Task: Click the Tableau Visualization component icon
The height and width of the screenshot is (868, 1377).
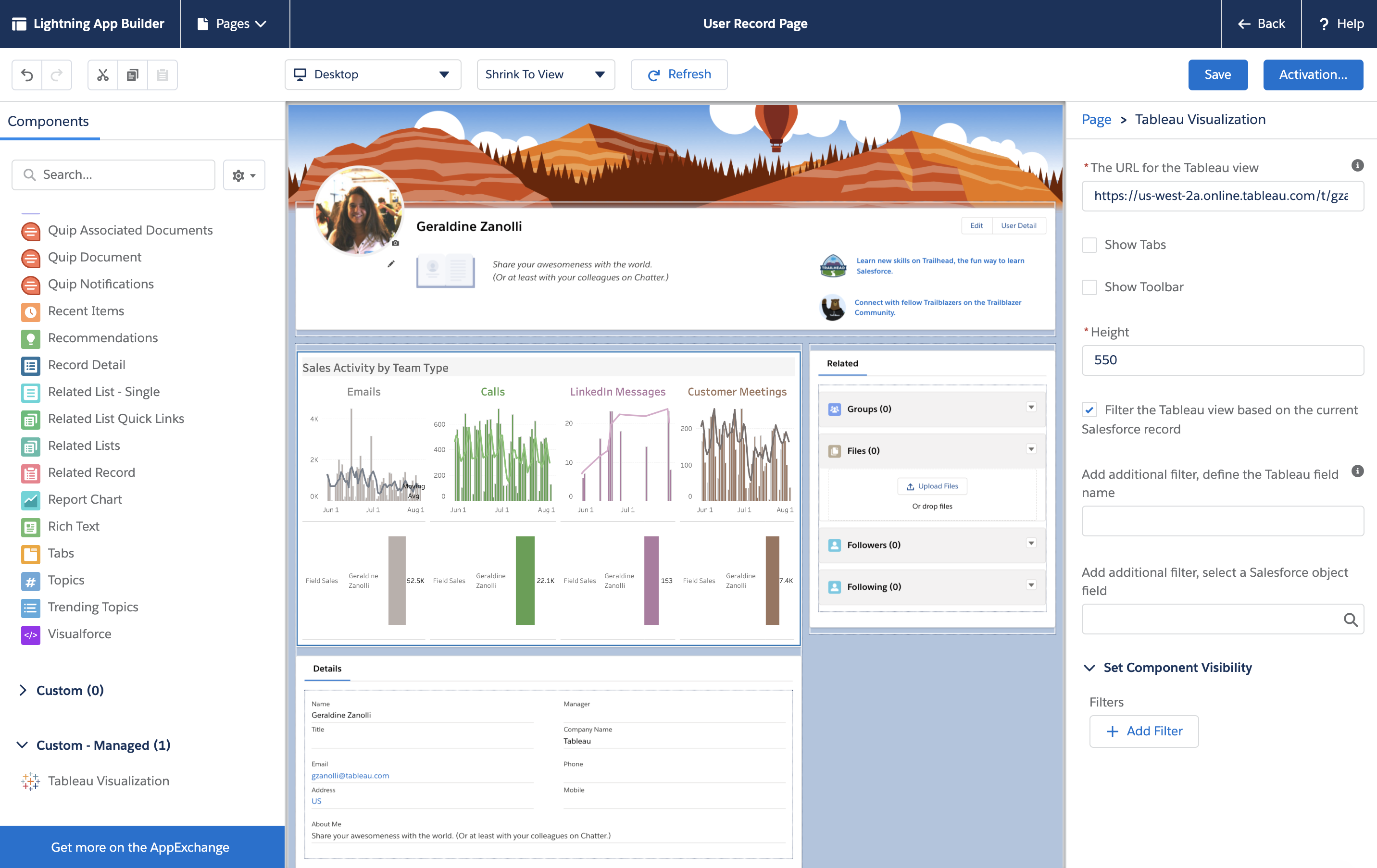Action: click(x=30, y=781)
